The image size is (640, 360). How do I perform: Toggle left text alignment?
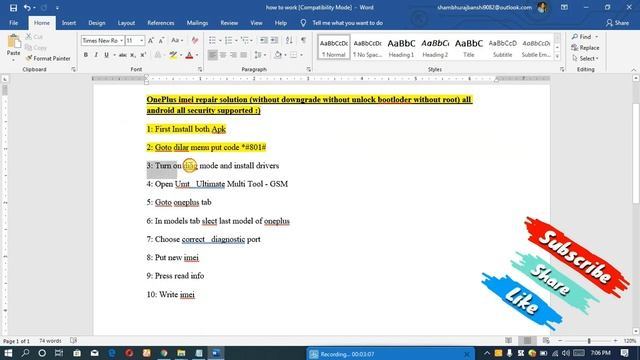pyautogui.click(x=213, y=55)
